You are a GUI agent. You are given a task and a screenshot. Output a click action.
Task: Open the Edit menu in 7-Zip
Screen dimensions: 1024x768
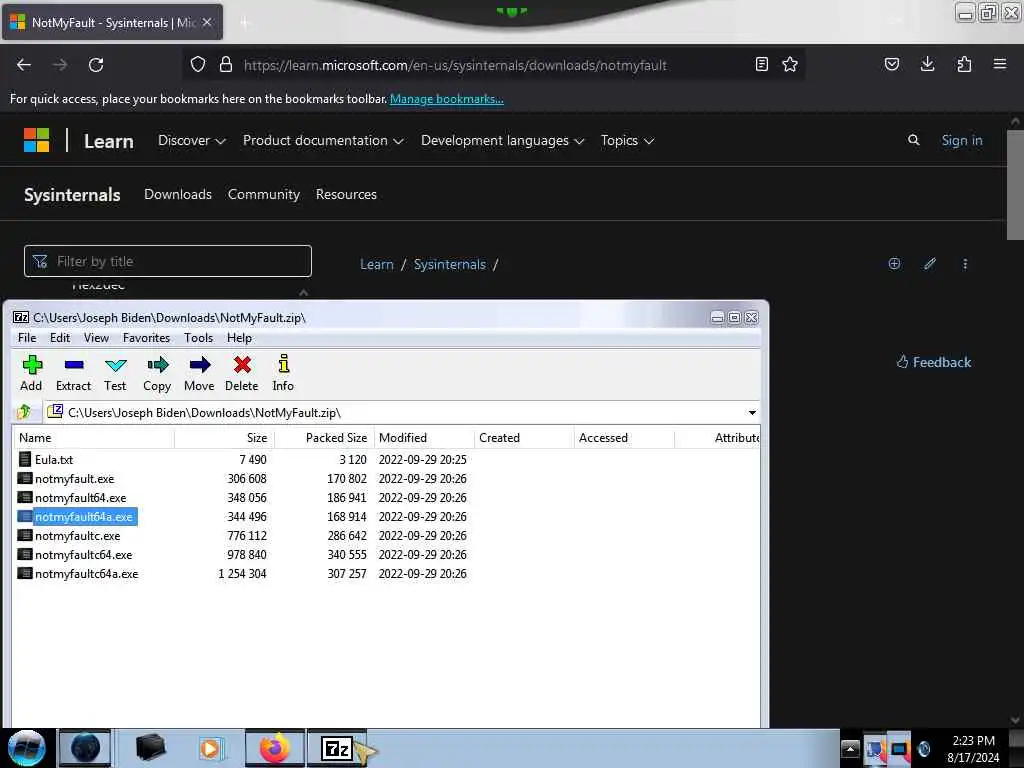tap(60, 338)
